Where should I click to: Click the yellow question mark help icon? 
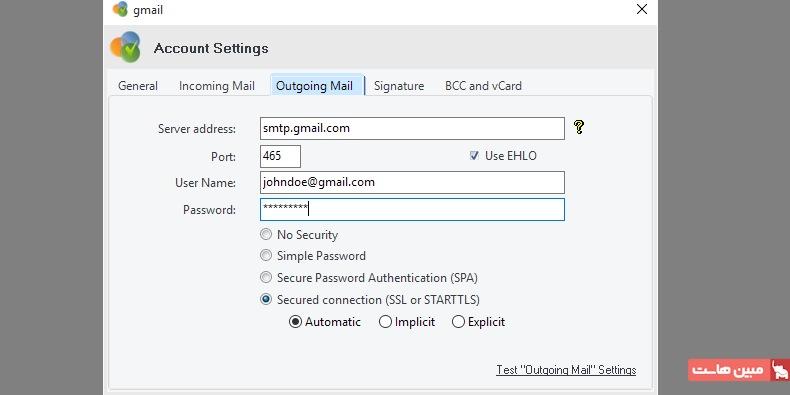tap(579, 127)
